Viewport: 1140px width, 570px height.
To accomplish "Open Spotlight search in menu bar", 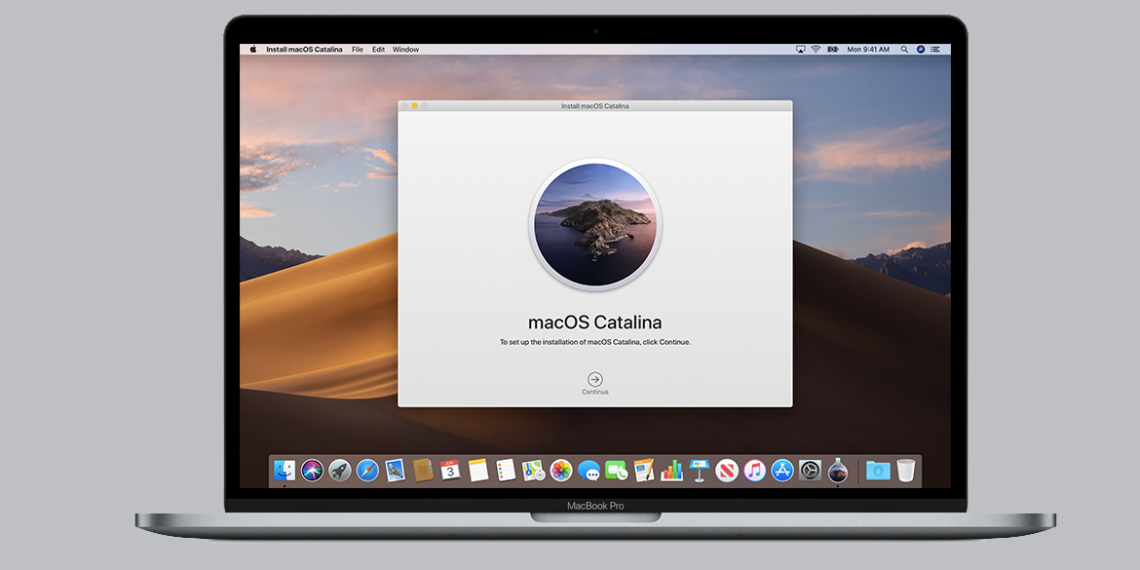I will coord(905,49).
